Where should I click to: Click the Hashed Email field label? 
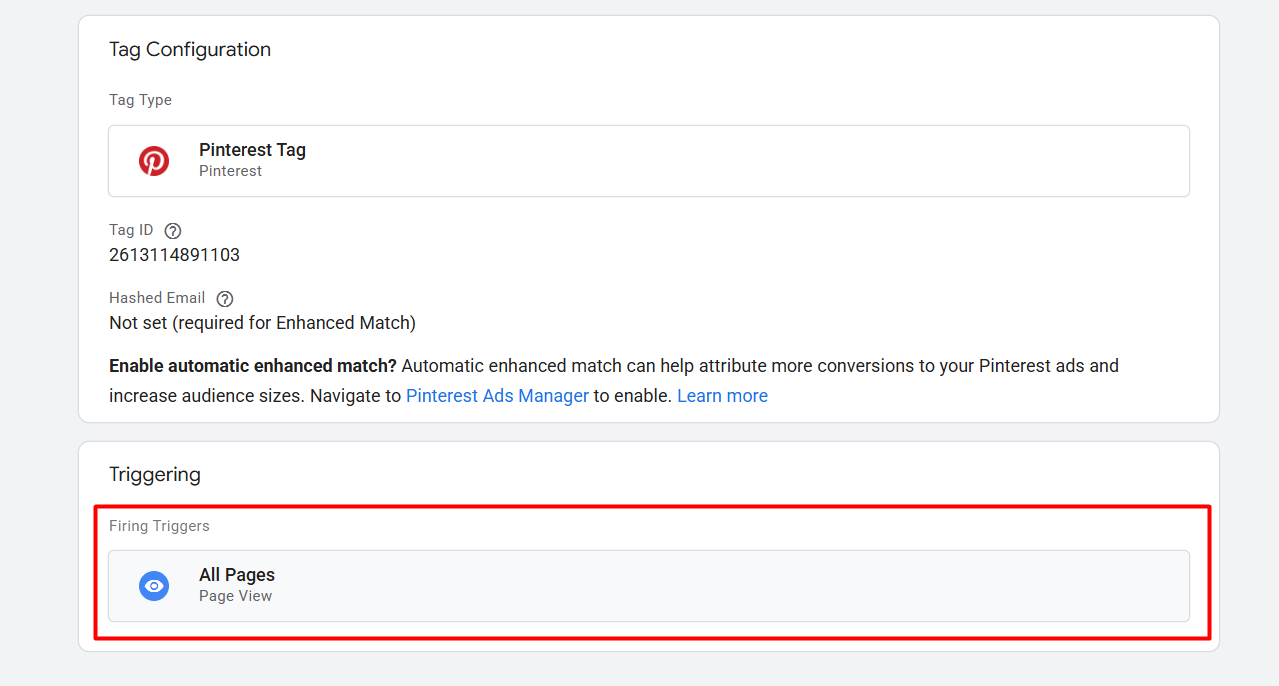point(157,298)
